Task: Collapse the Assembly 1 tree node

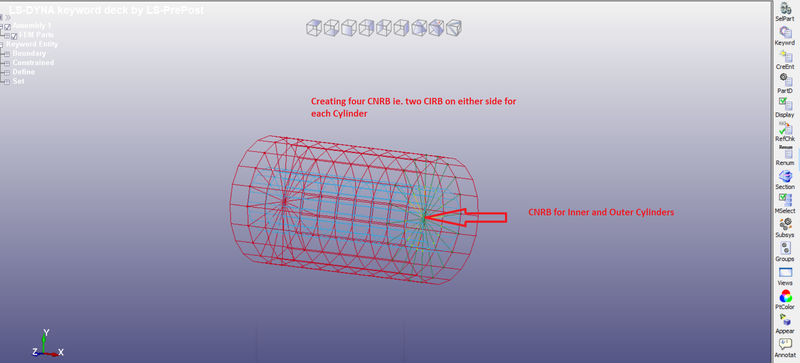Action: coord(2,26)
